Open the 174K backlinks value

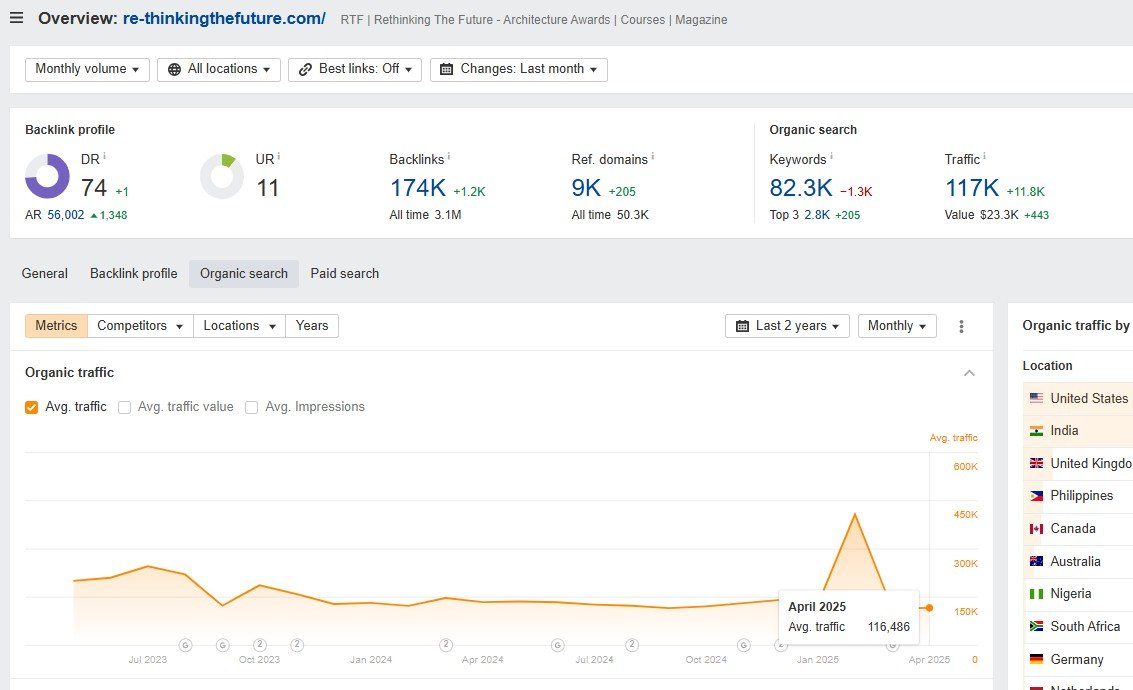click(418, 188)
